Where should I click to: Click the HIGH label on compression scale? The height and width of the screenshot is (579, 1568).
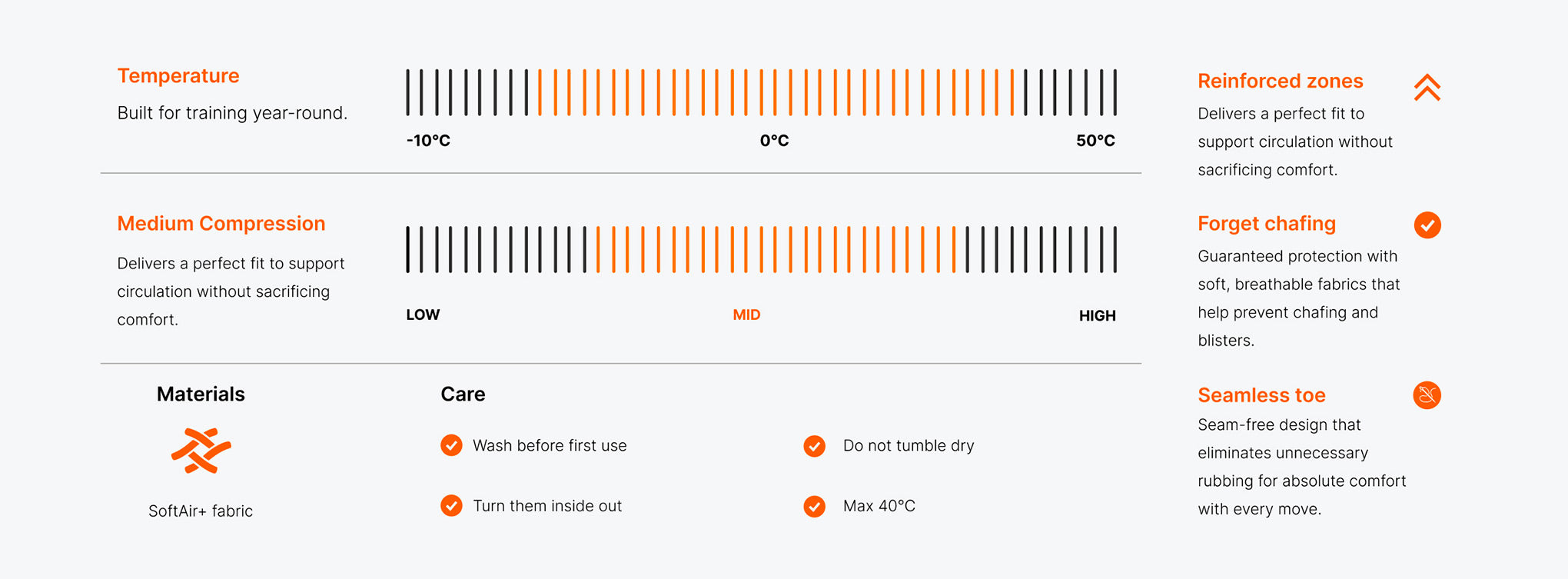pyautogui.click(x=1097, y=315)
